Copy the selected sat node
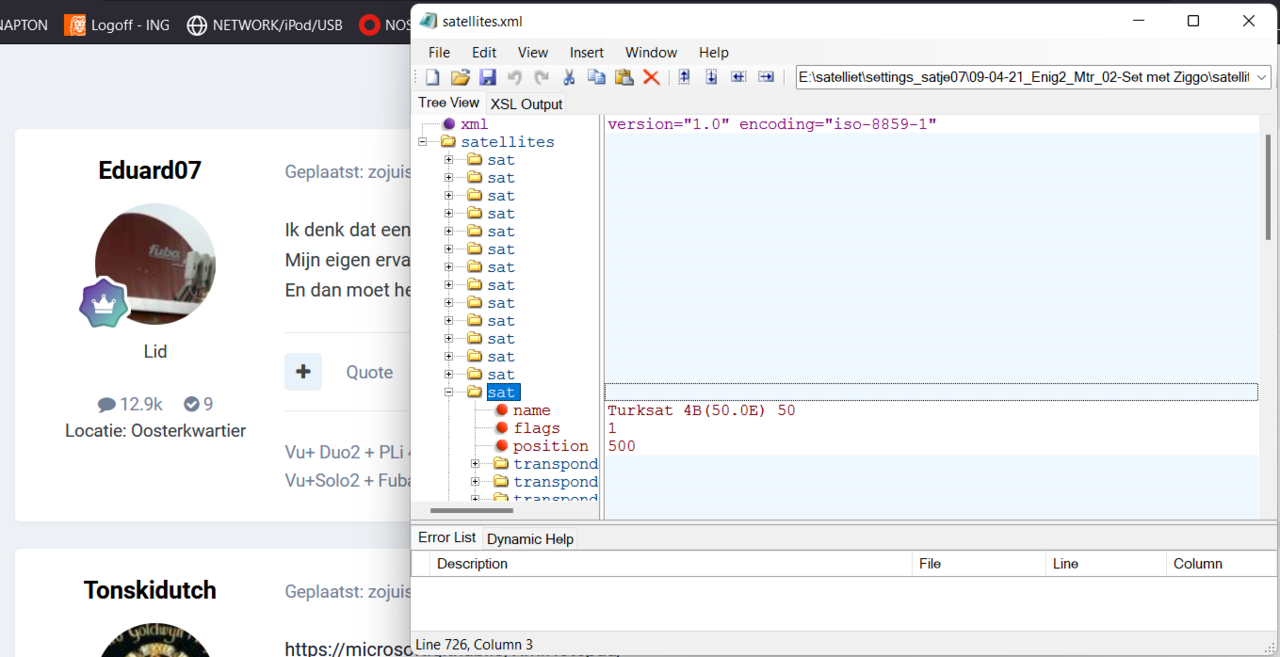This screenshot has width=1280, height=657. tap(596, 76)
